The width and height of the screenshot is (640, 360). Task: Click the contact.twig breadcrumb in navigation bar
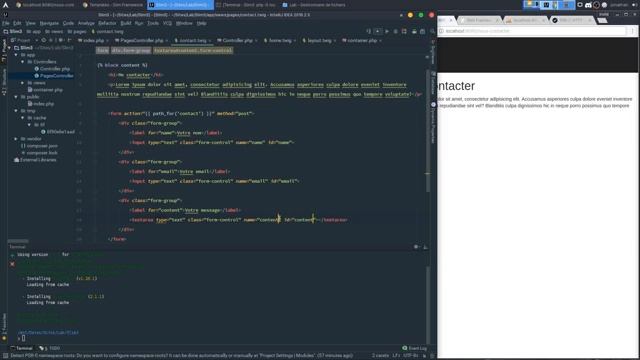107,31
